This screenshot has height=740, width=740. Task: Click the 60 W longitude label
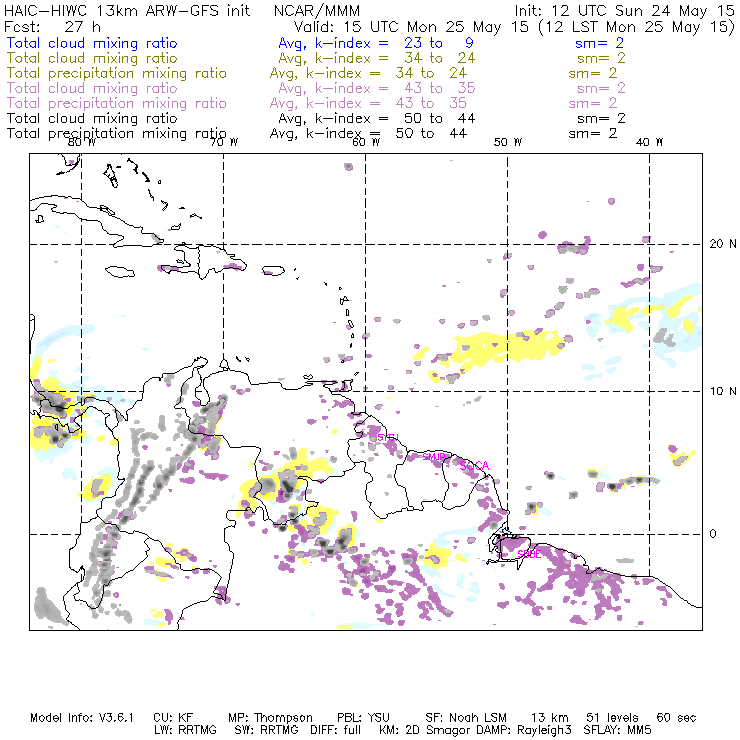[366, 142]
